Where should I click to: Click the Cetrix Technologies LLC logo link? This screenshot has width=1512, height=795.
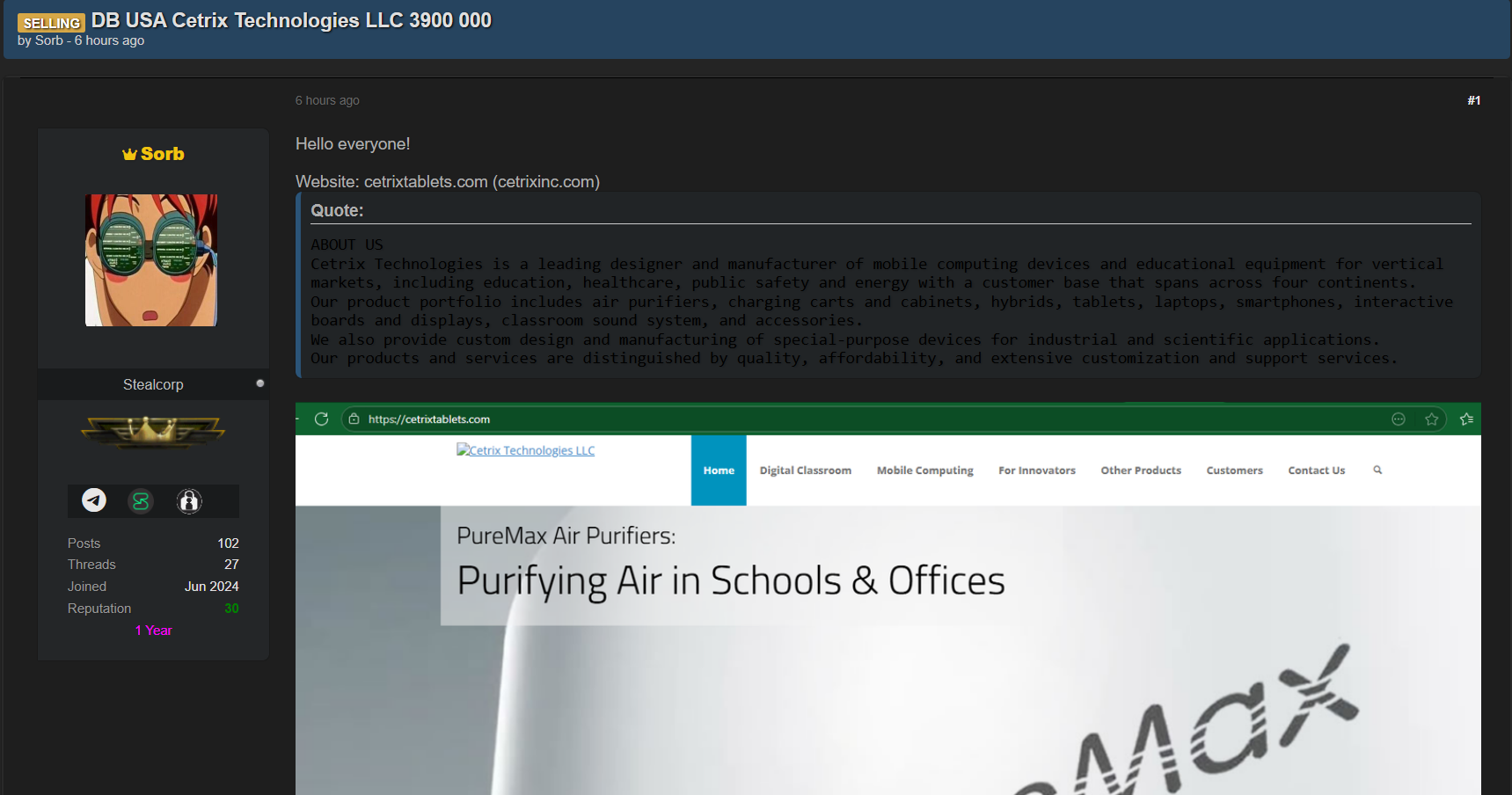pos(526,450)
